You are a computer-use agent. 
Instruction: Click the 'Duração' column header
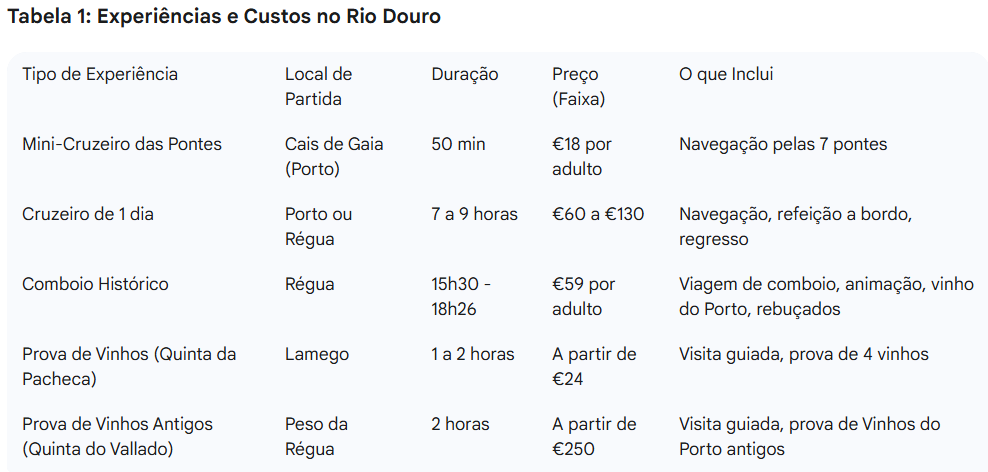pyautogui.click(x=465, y=74)
